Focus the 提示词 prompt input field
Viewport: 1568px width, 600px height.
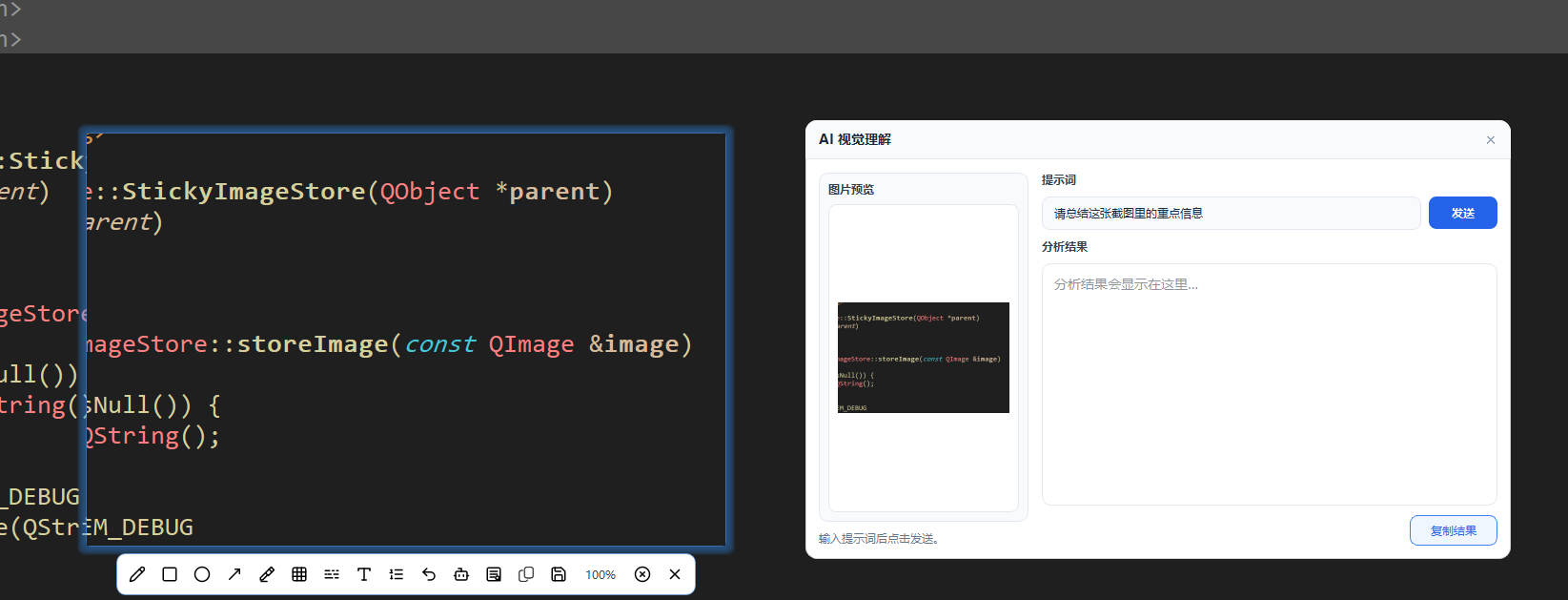click(x=1232, y=213)
